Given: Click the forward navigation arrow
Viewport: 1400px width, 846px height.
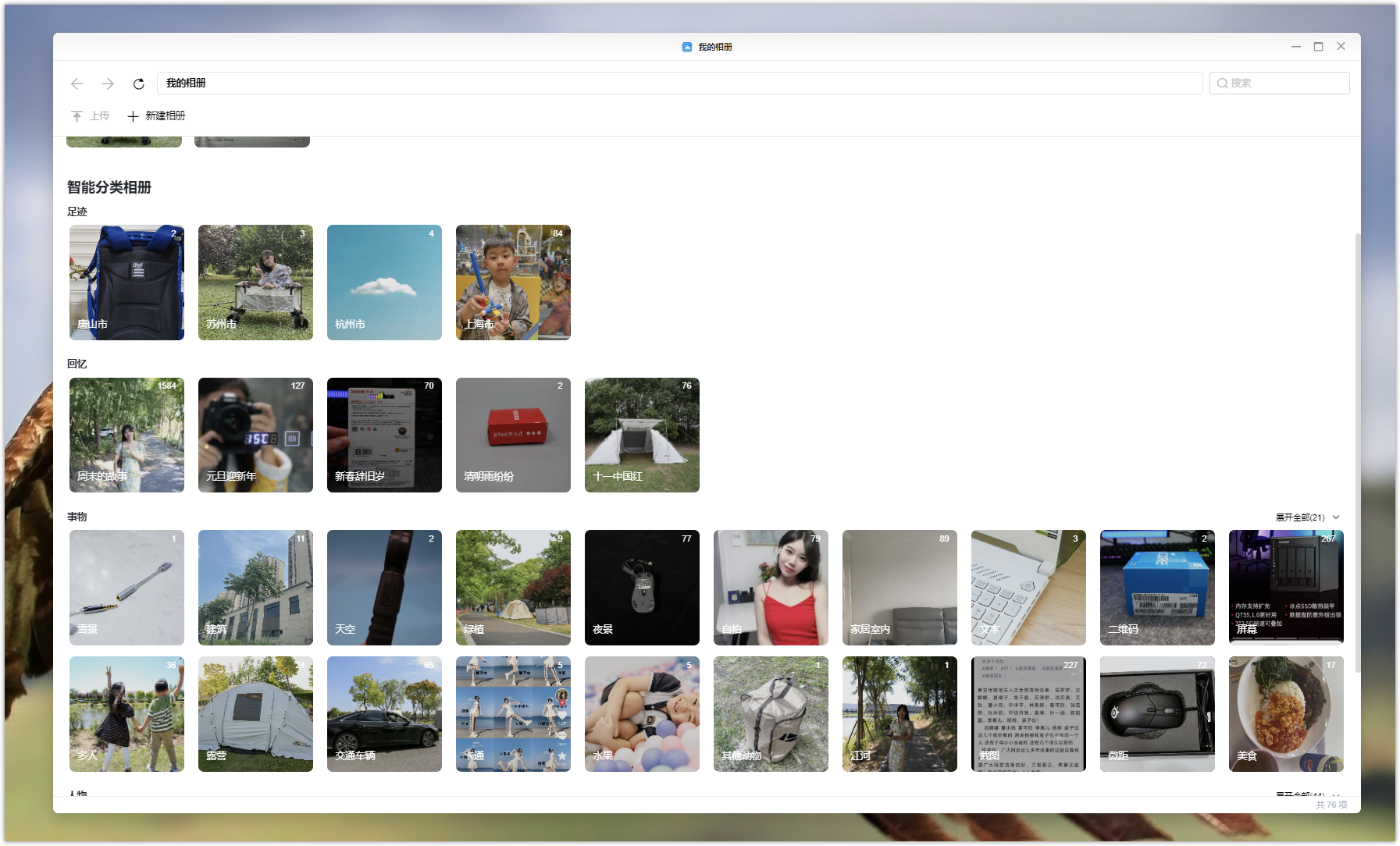Looking at the screenshot, I should [x=108, y=84].
